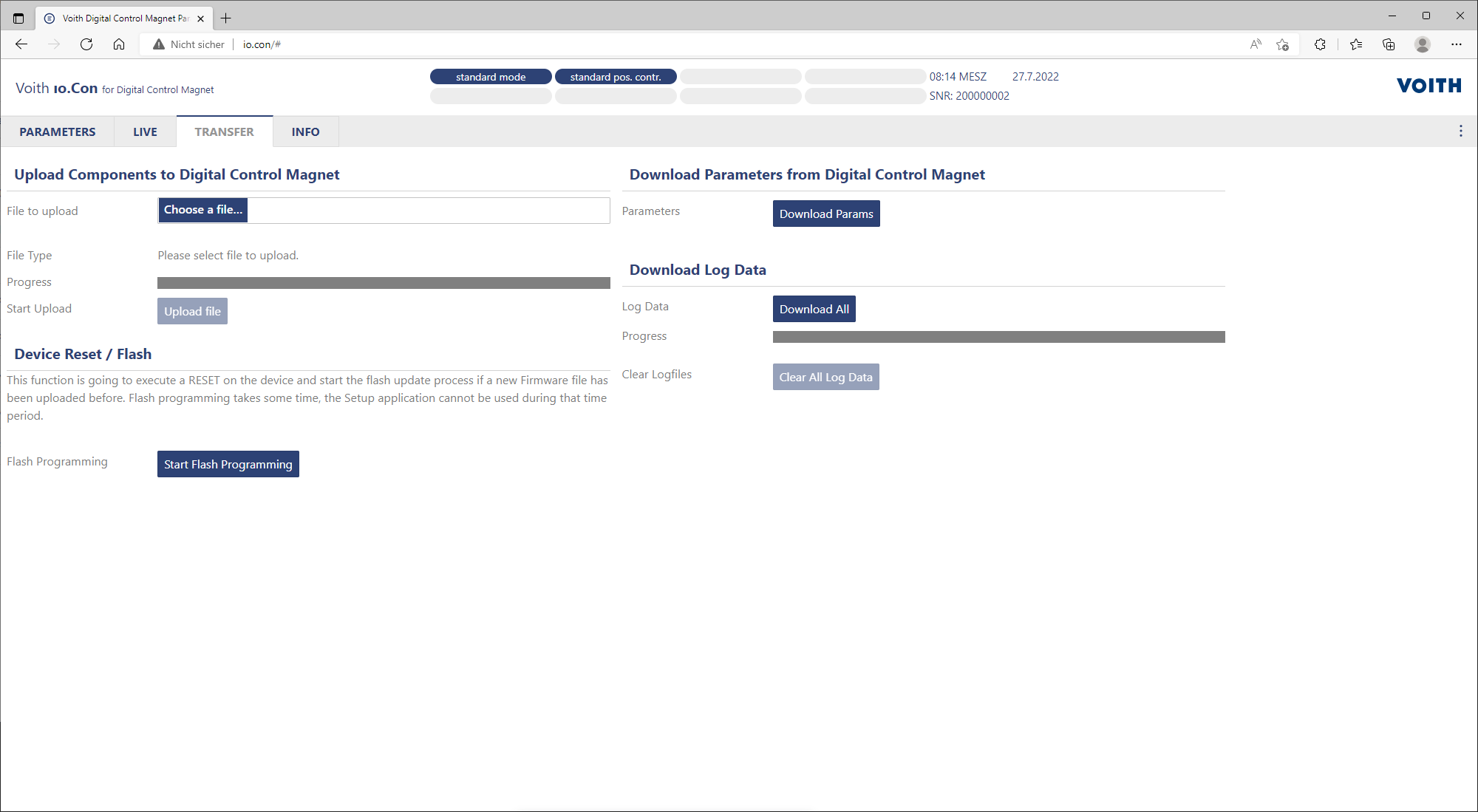Click Clear All Log Data button
The width and height of the screenshot is (1478, 812).
coord(825,376)
